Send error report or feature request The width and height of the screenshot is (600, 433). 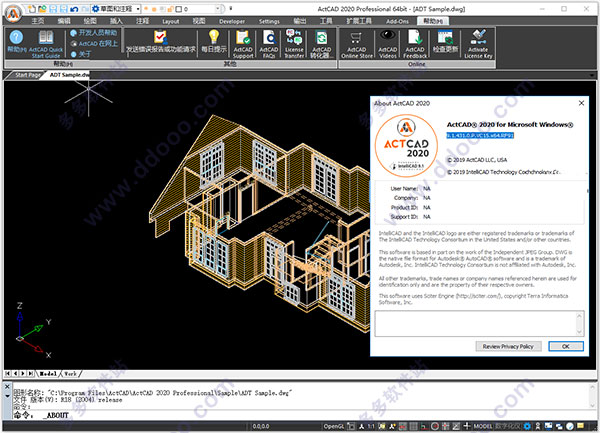point(161,43)
